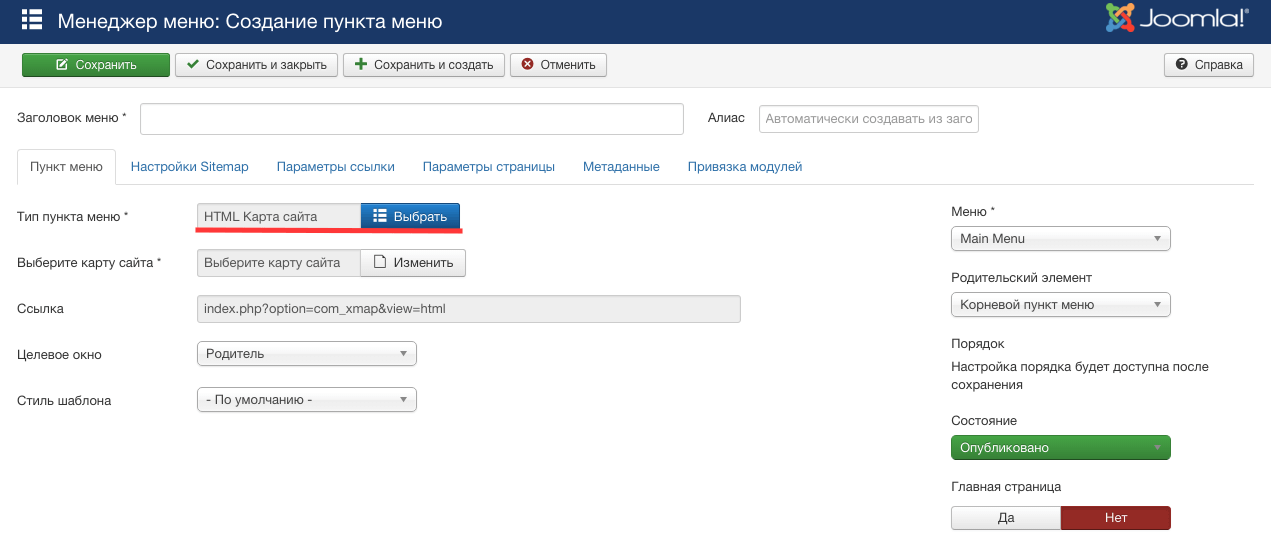Click Выбрать list icon for menu item type

(x=379, y=216)
